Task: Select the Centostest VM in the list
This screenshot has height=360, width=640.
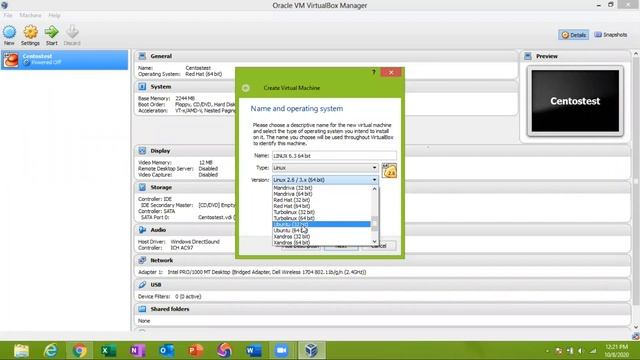Action: click(64, 60)
